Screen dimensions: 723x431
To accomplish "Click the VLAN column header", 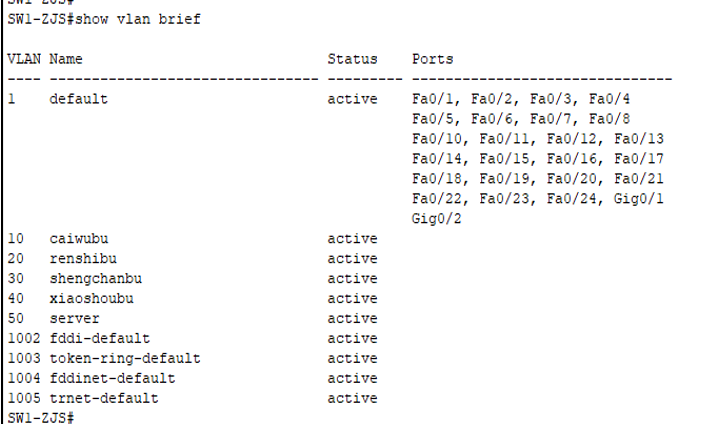I will tap(24, 59).
